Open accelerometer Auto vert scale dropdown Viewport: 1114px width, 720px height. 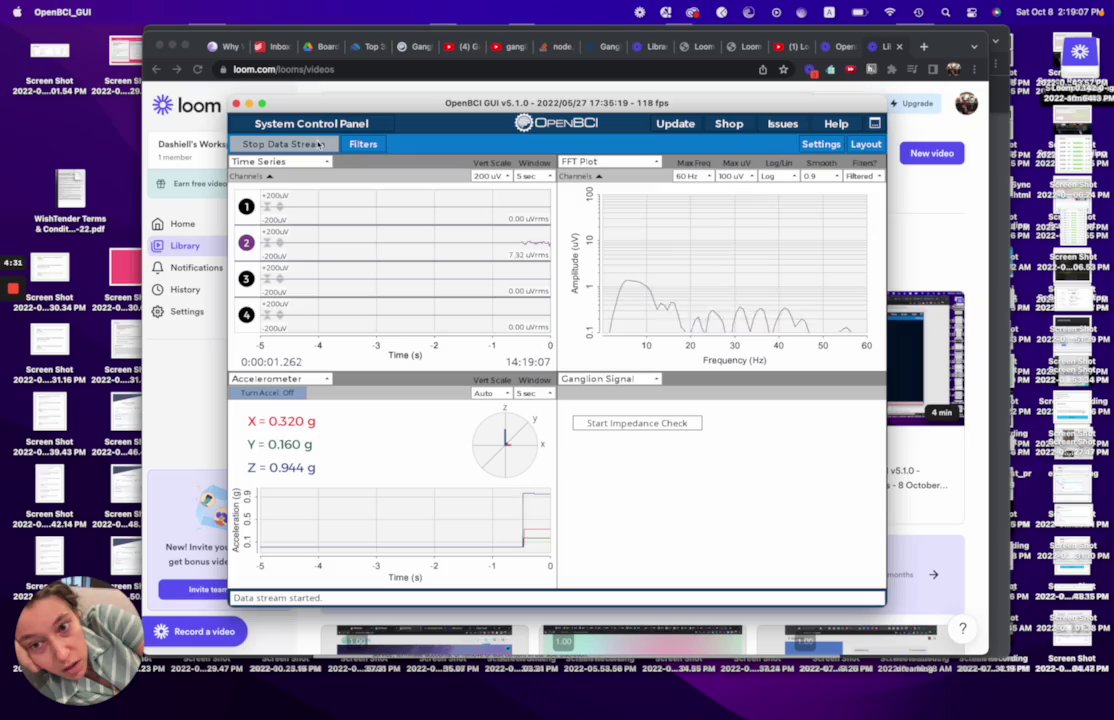point(492,393)
